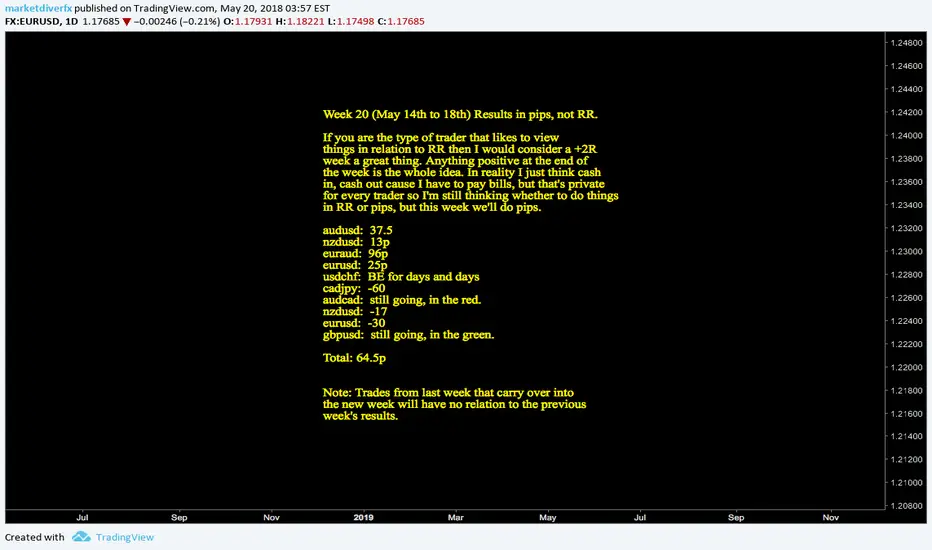This screenshot has height=550, width=932.
Task: Select the 1.23000 price axis label
Action: tap(906, 252)
